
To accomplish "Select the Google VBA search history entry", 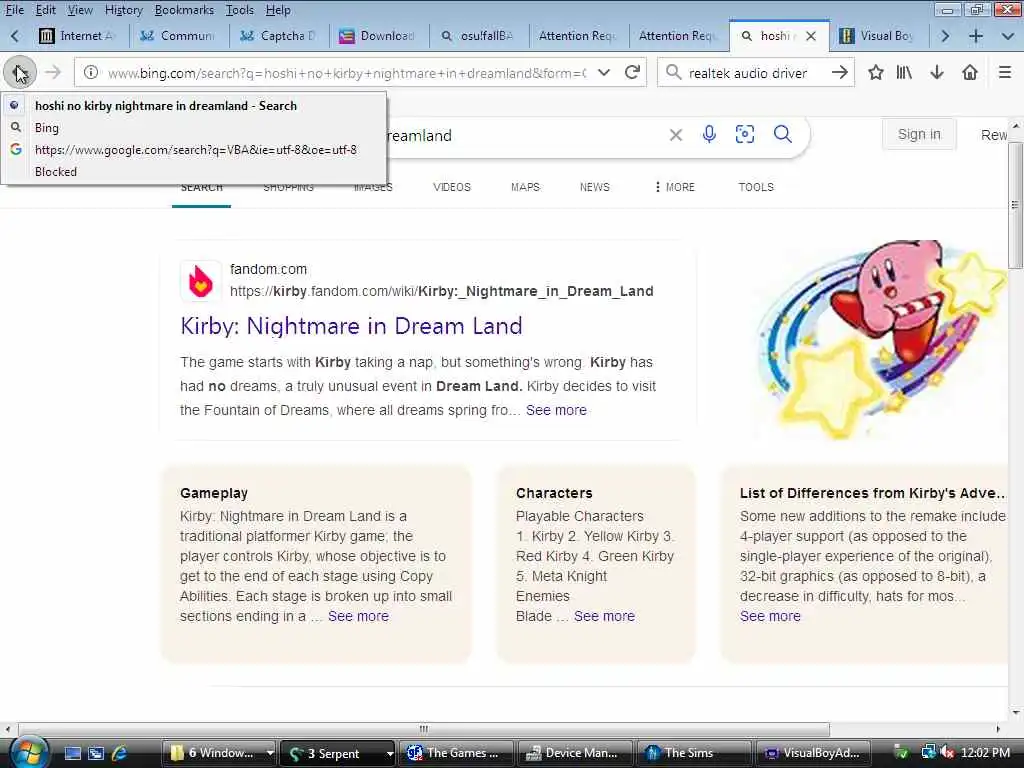I will [x=194, y=150].
